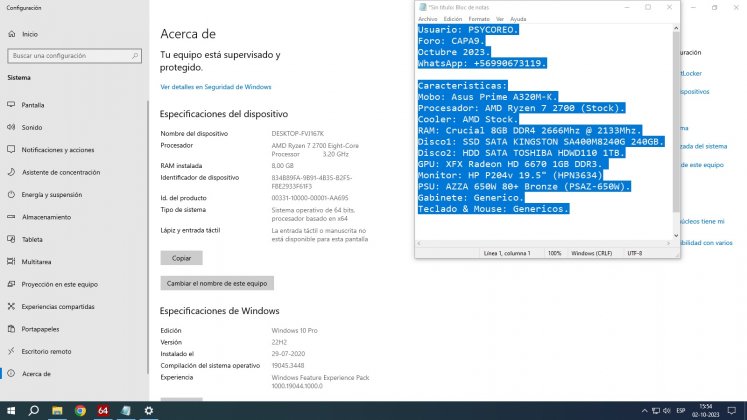Select Acerca de in sidebar

click(36, 374)
